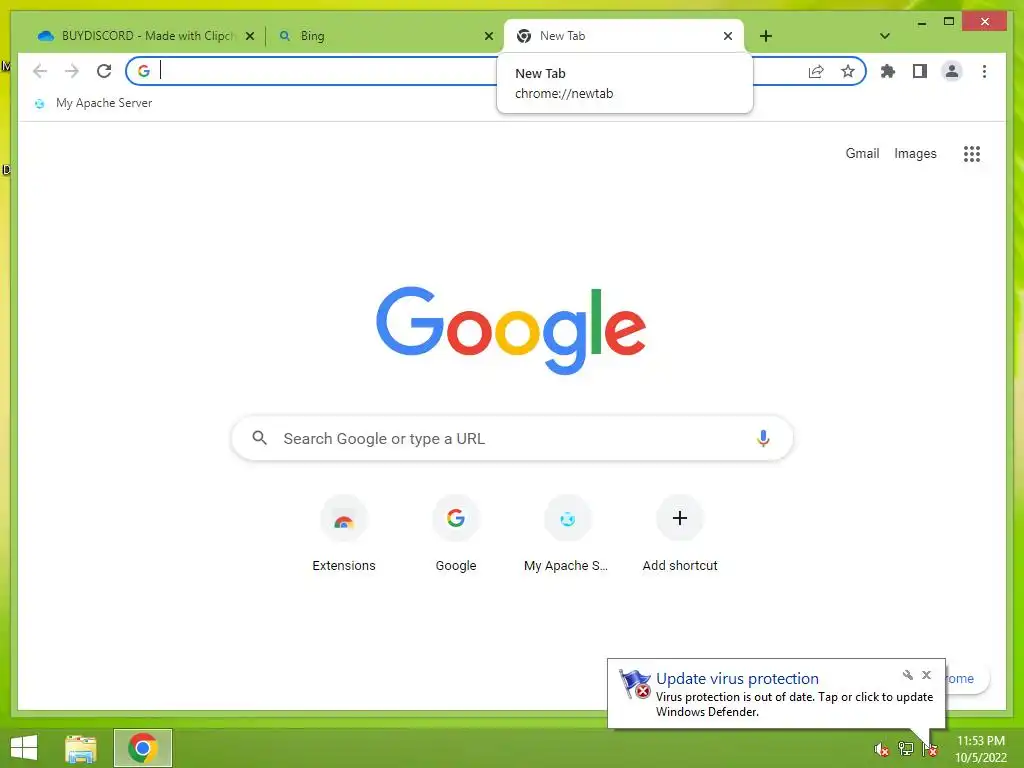Viewport: 1024px width, 768px height.
Task: Open a new tab with the plus button
Action: click(x=766, y=36)
